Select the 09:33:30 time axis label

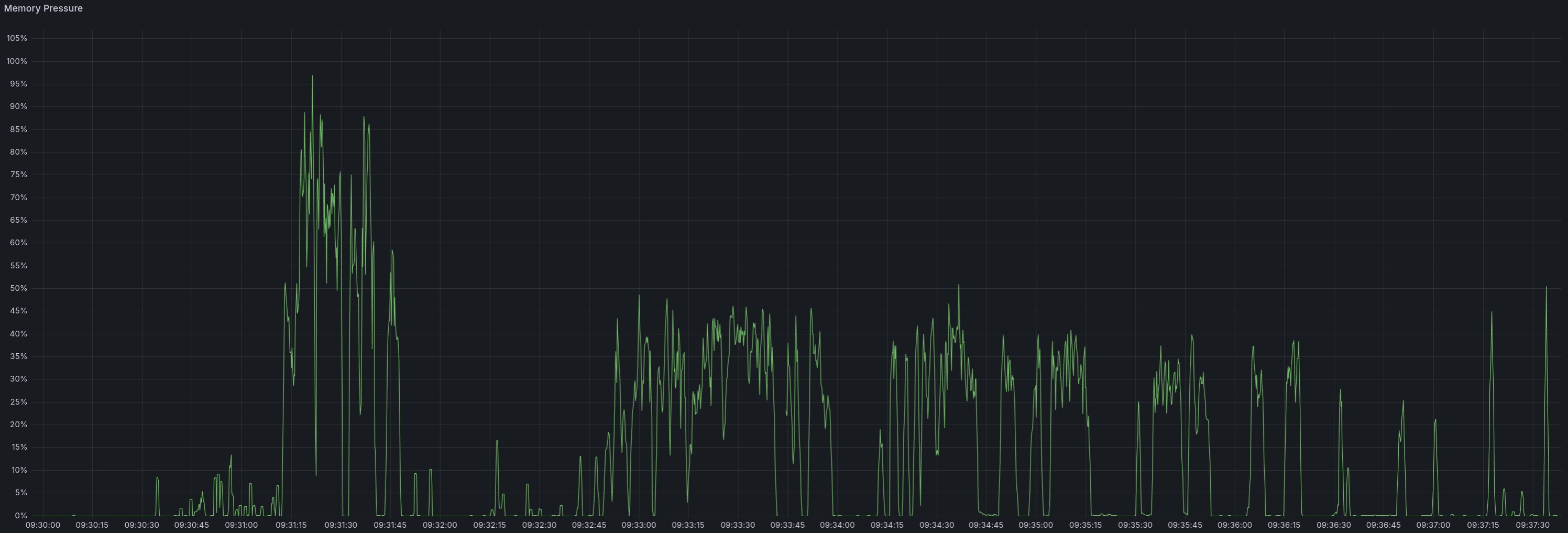click(x=738, y=526)
